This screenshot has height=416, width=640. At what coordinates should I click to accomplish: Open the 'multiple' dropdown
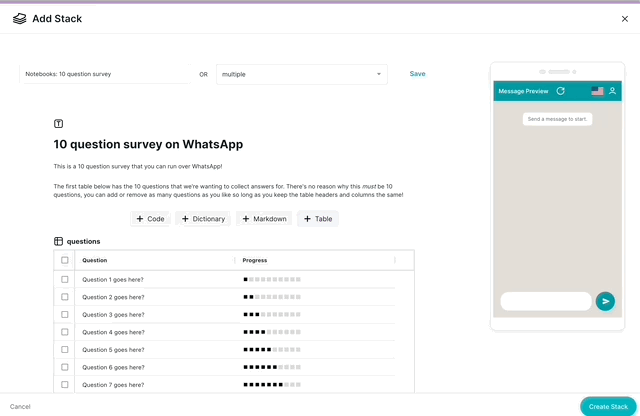pos(302,74)
